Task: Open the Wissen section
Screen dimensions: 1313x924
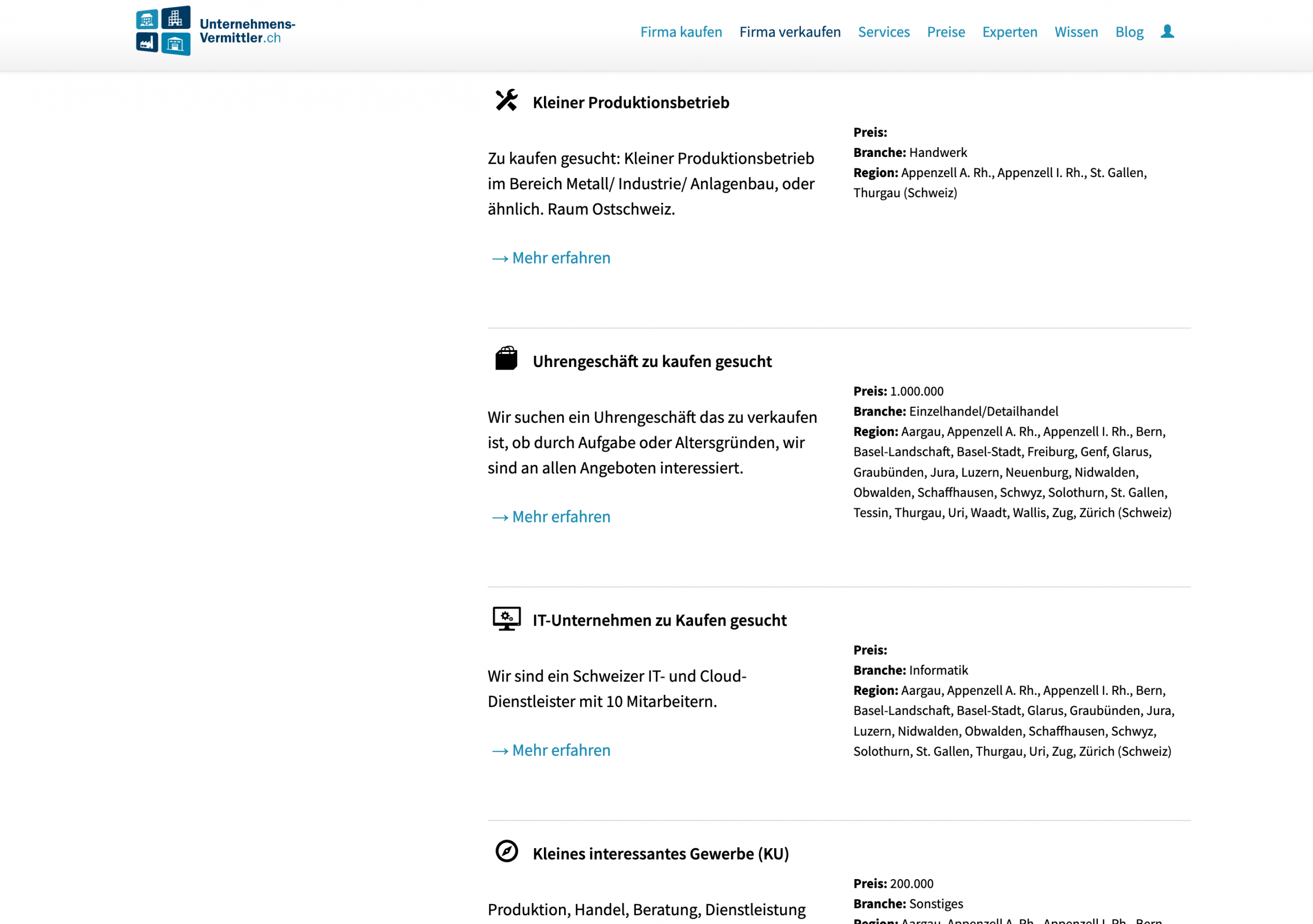Action: [x=1076, y=32]
